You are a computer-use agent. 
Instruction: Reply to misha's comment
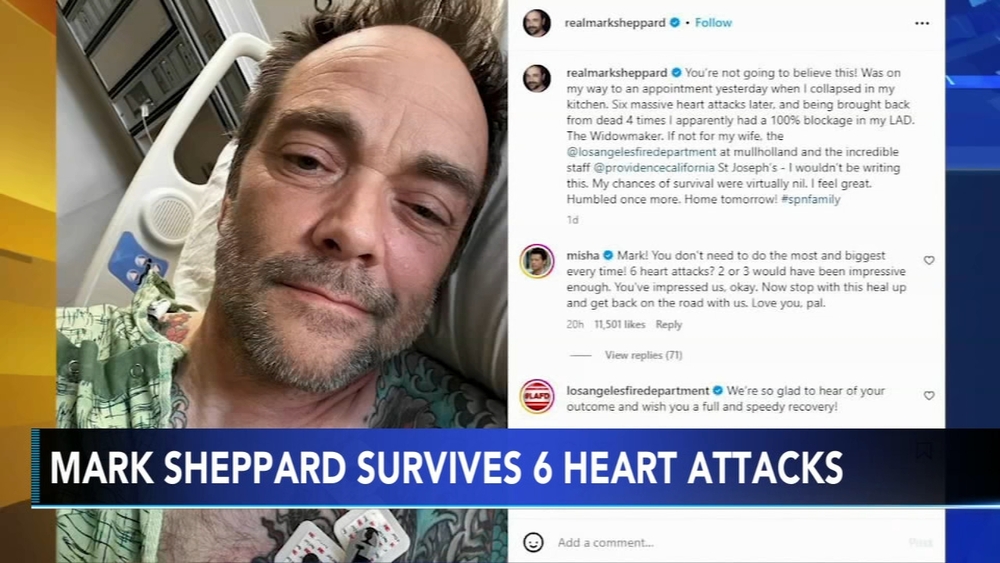click(x=668, y=325)
